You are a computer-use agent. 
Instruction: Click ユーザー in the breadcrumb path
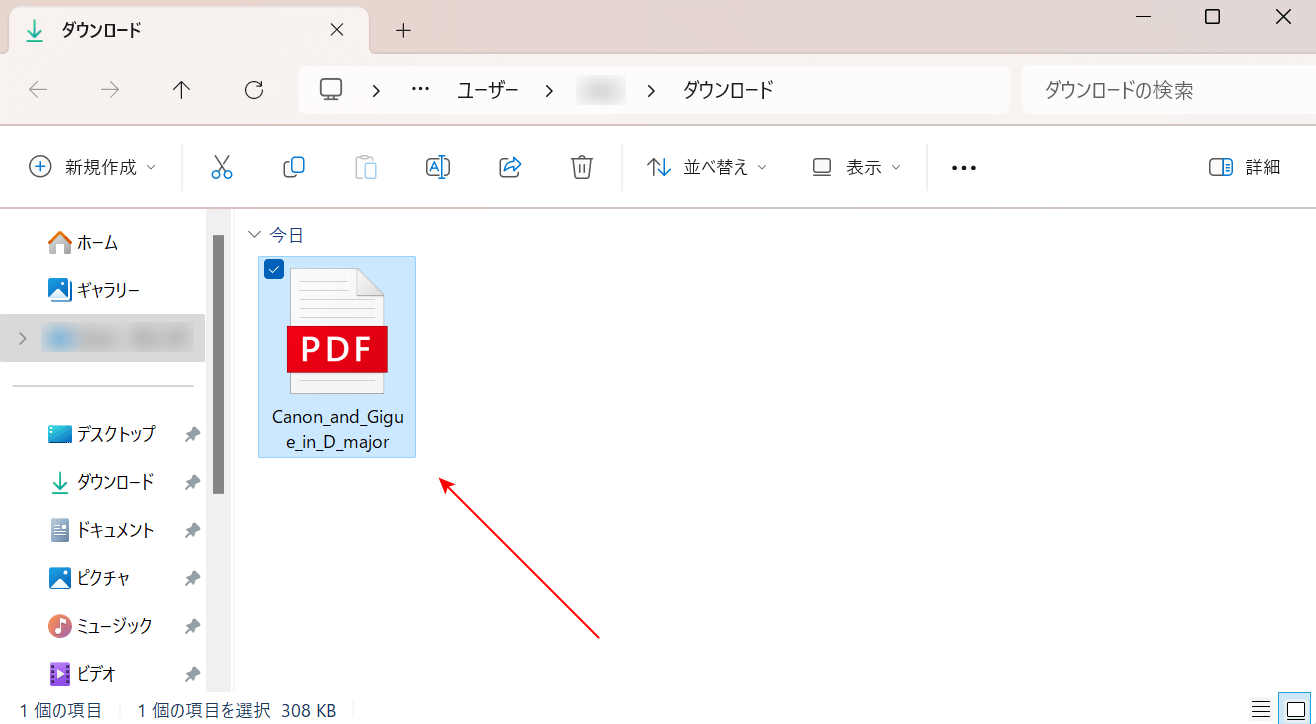click(x=488, y=90)
